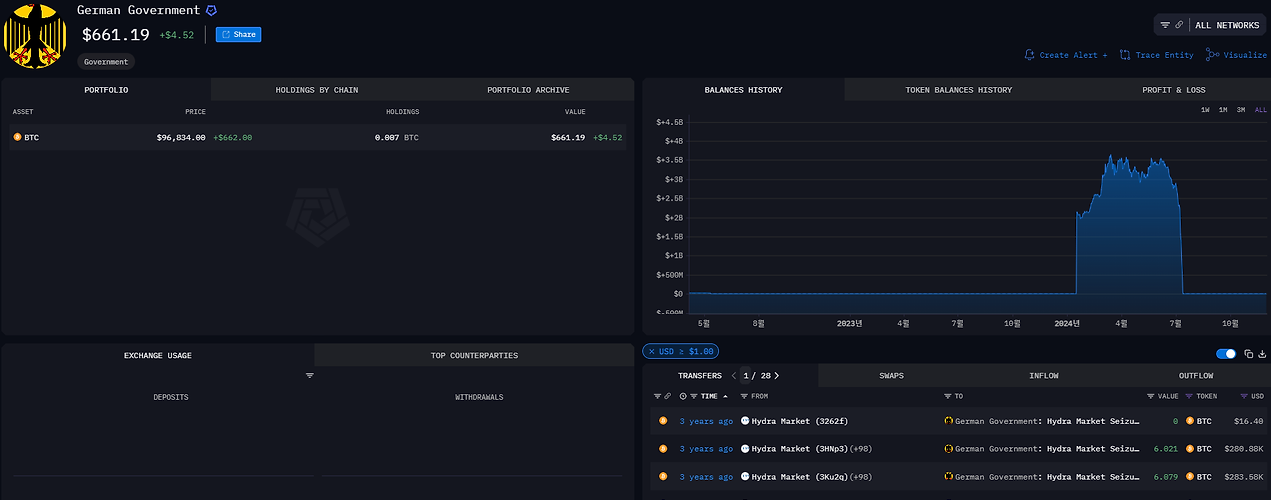This screenshot has width=1271, height=500.
Task: Click the verified badge beside German Government
Action: (211, 10)
